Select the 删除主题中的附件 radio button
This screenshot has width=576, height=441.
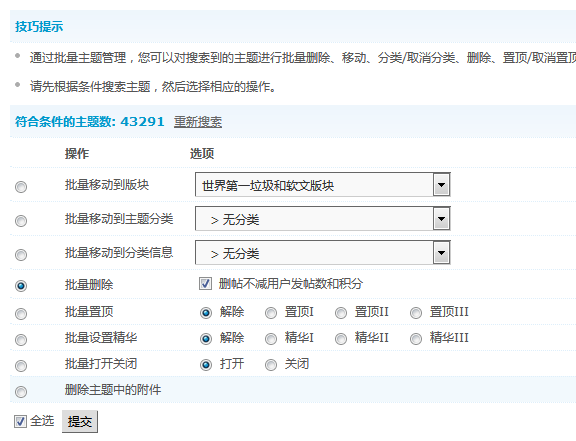point(21,392)
